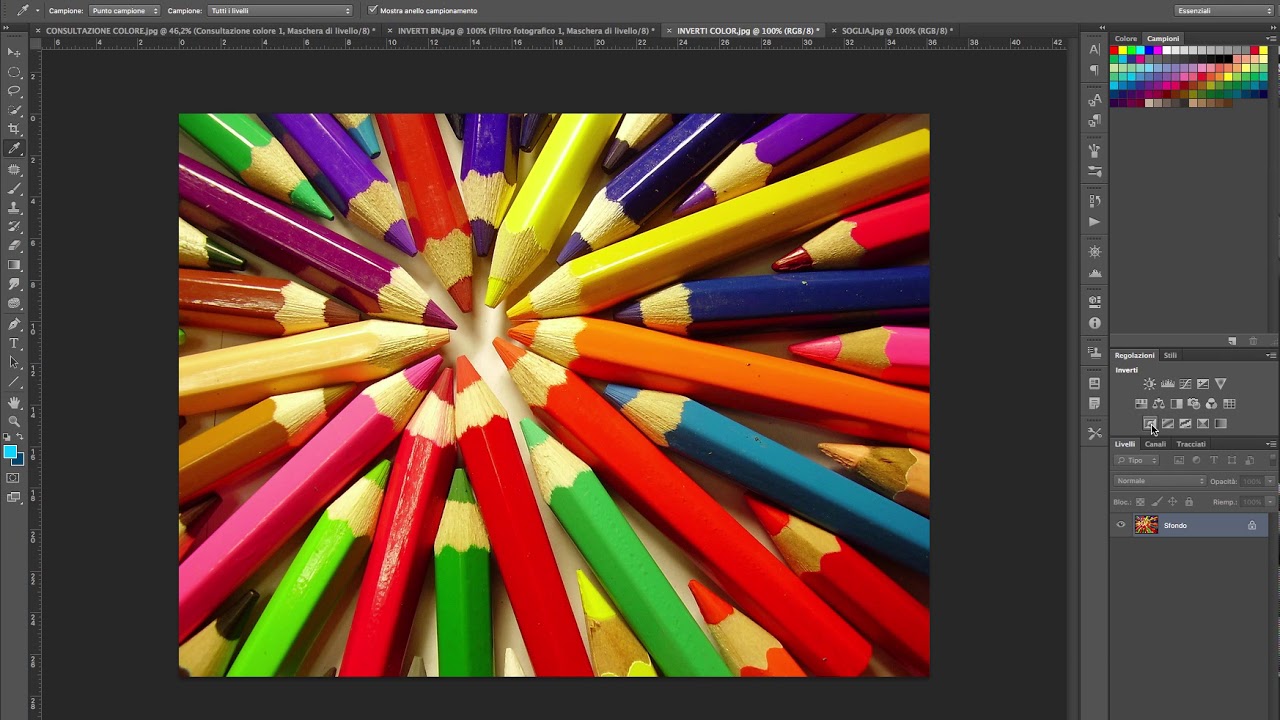Select the Lasso tool
This screenshot has width=1280, height=720.
(14, 91)
